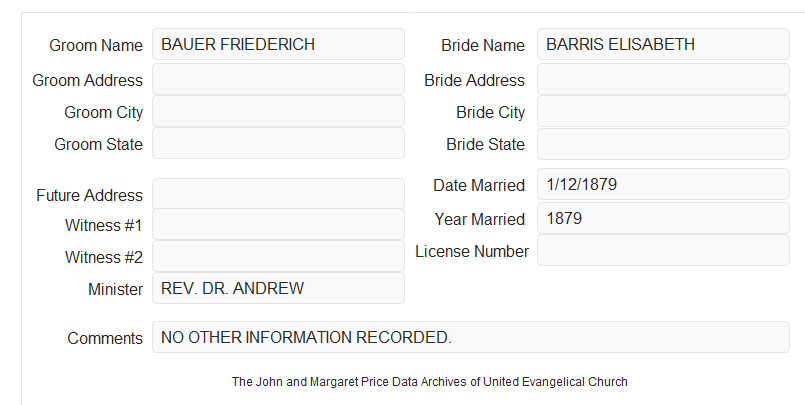805x405 pixels.
Task: Click the Date Married label
Action: click(479, 185)
